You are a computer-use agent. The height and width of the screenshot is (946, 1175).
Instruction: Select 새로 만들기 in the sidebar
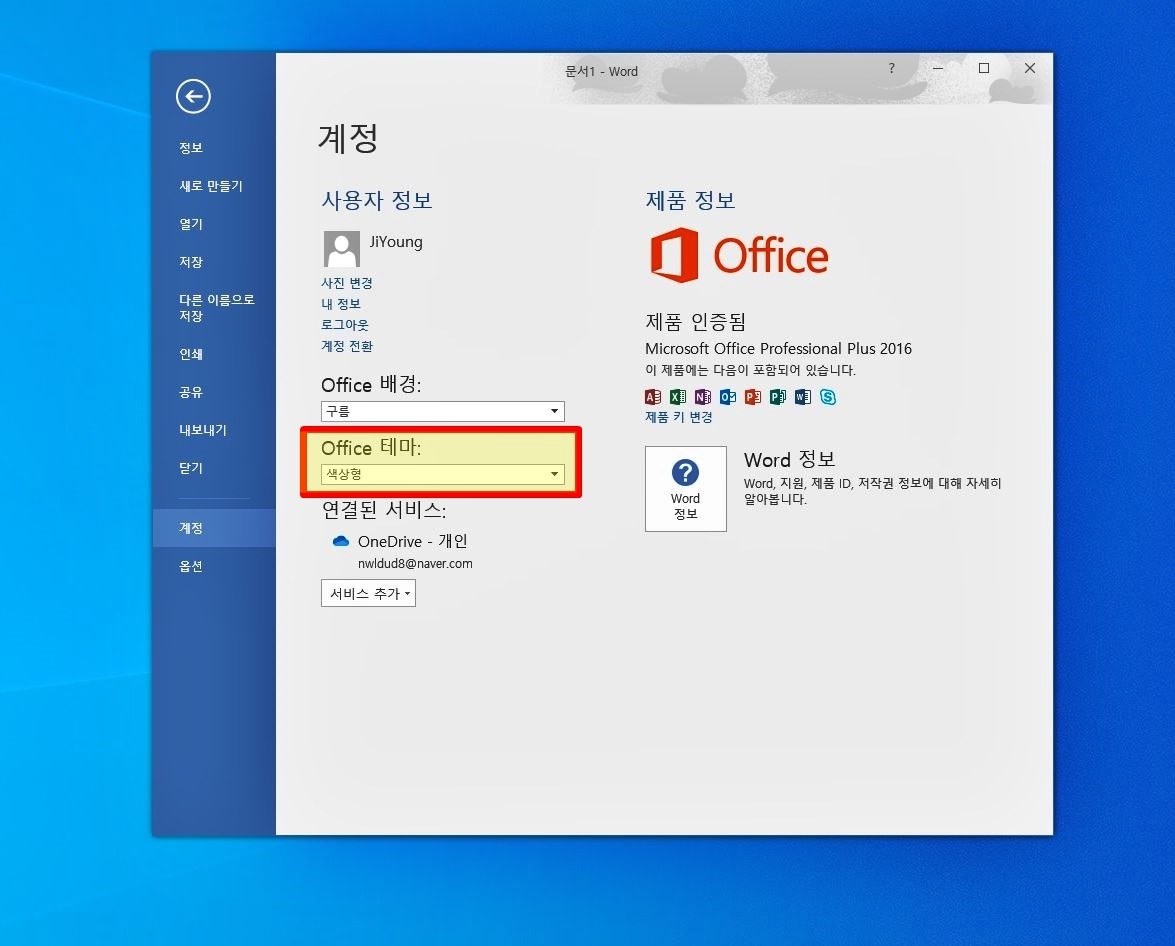211,186
